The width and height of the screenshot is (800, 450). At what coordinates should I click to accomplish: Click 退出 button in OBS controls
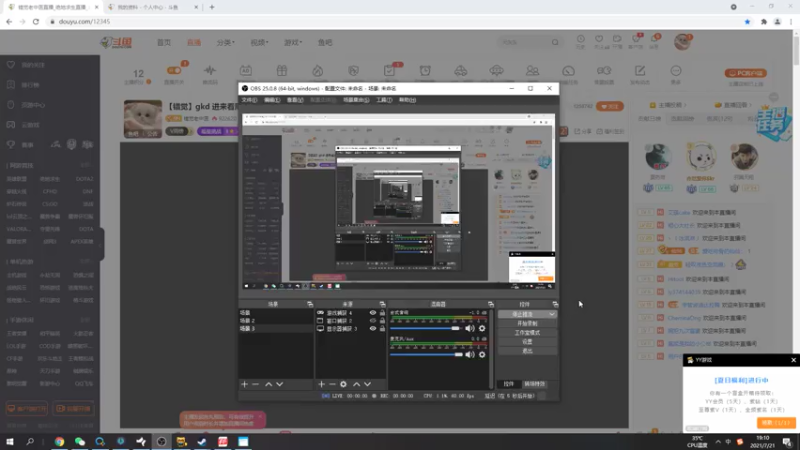click(x=527, y=351)
